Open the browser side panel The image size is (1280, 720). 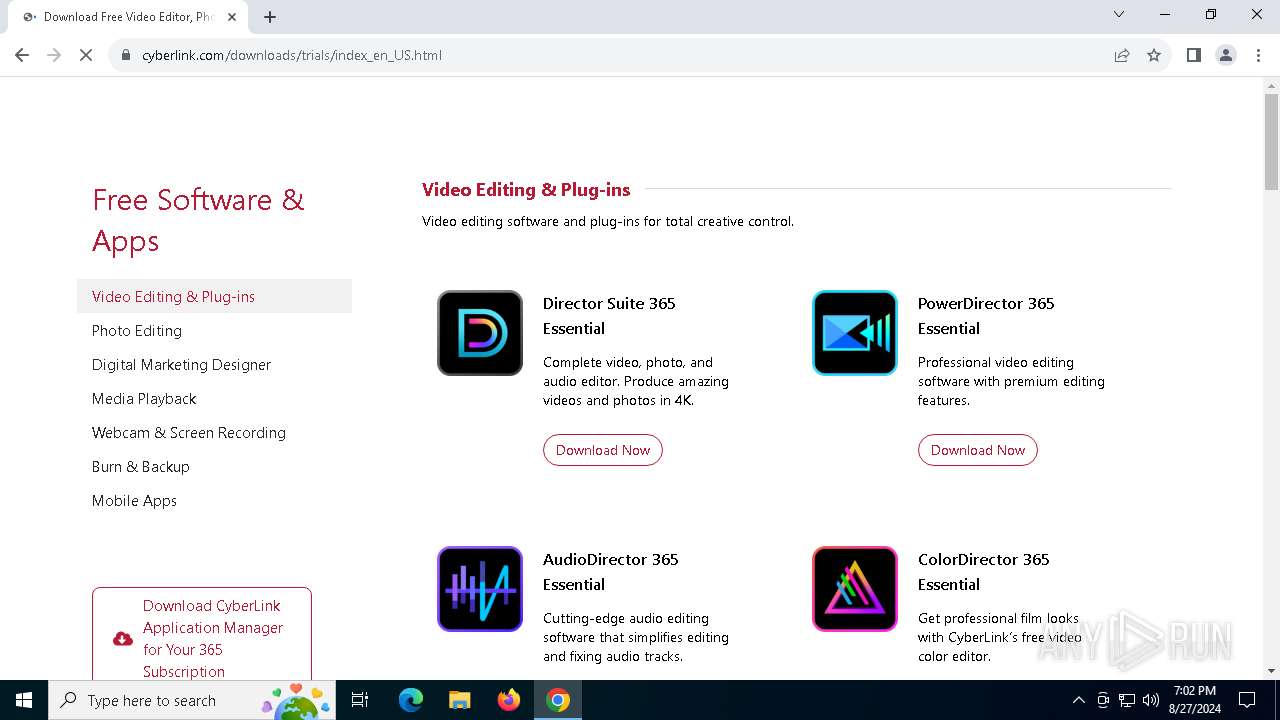pos(1193,55)
